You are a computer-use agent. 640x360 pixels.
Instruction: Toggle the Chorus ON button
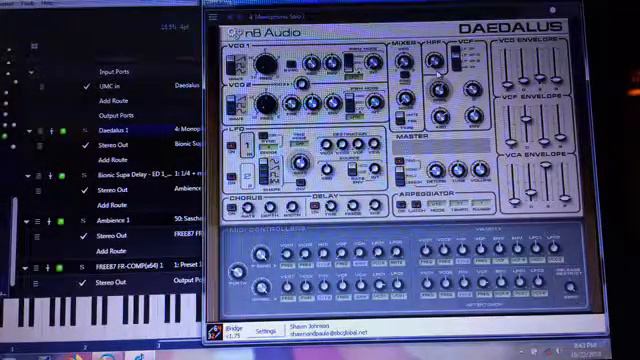coord(231,207)
